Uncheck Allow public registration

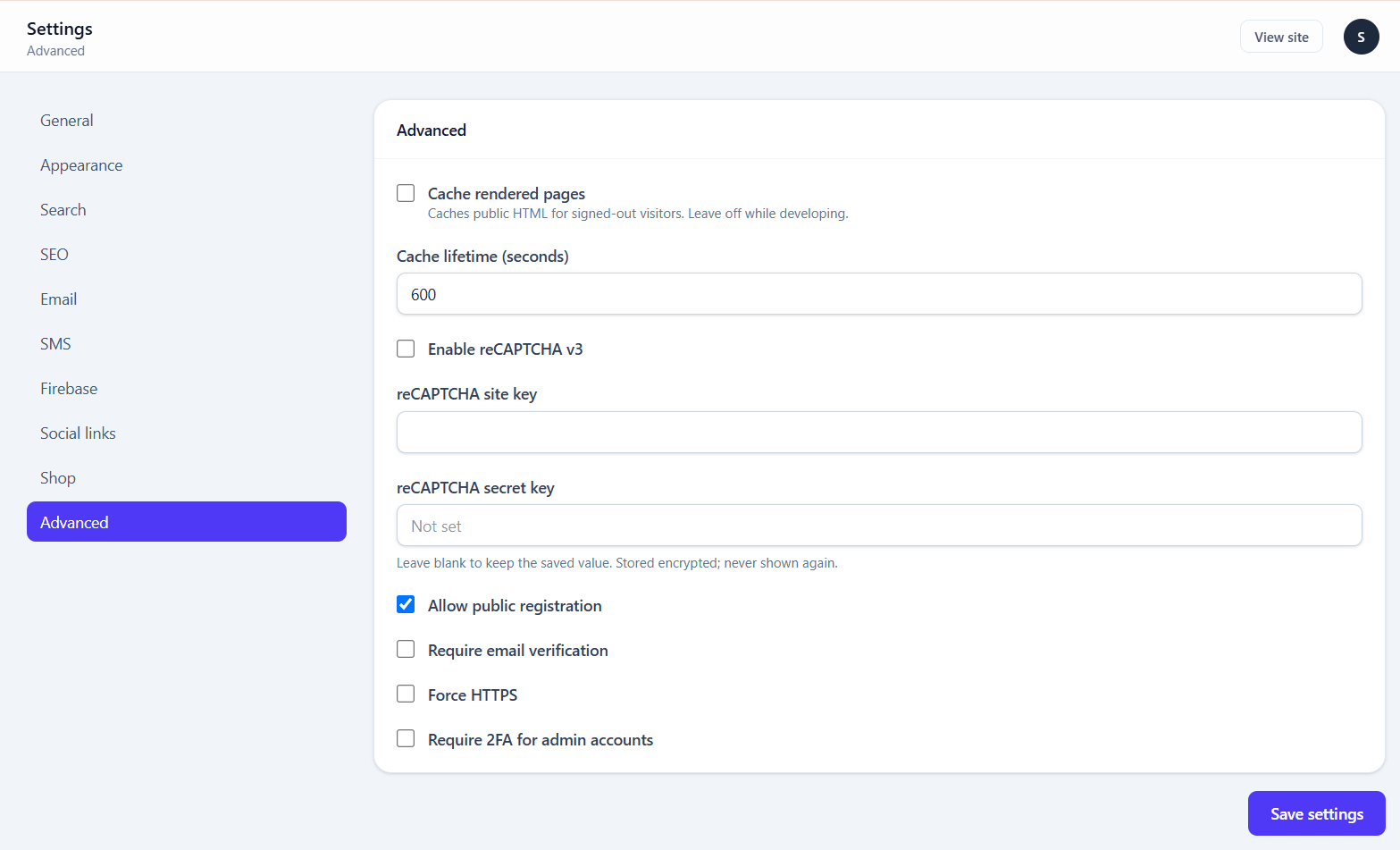coord(406,604)
